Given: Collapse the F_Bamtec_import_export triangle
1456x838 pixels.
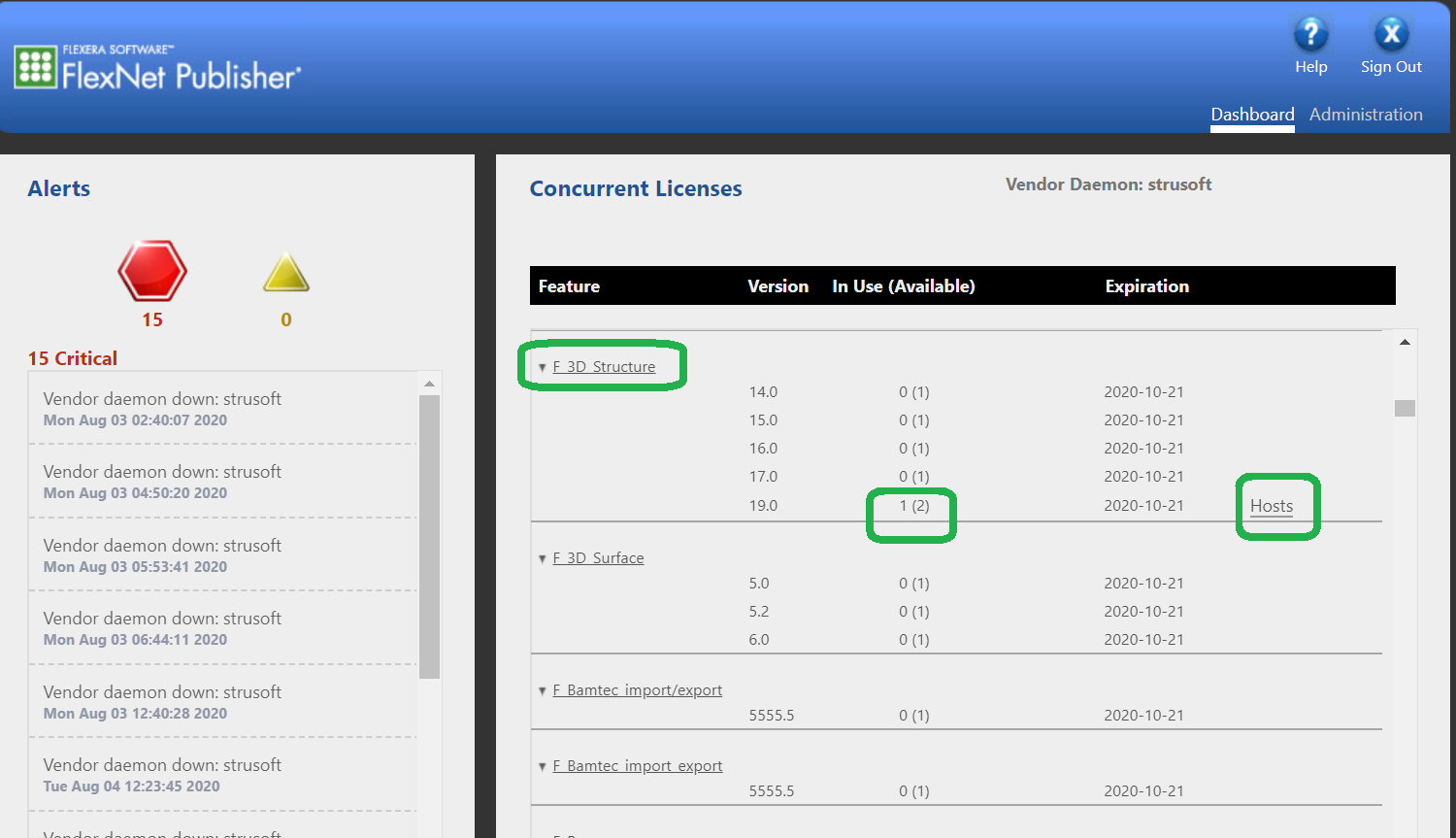Looking at the screenshot, I should tap(543, 767).
